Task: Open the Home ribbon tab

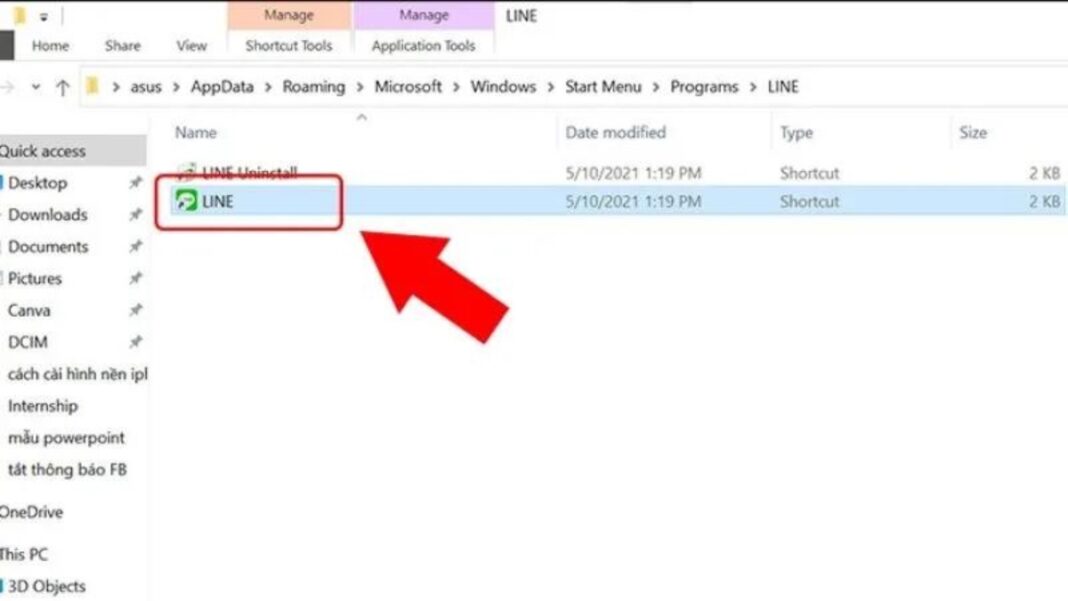Action: pos(50,46)
